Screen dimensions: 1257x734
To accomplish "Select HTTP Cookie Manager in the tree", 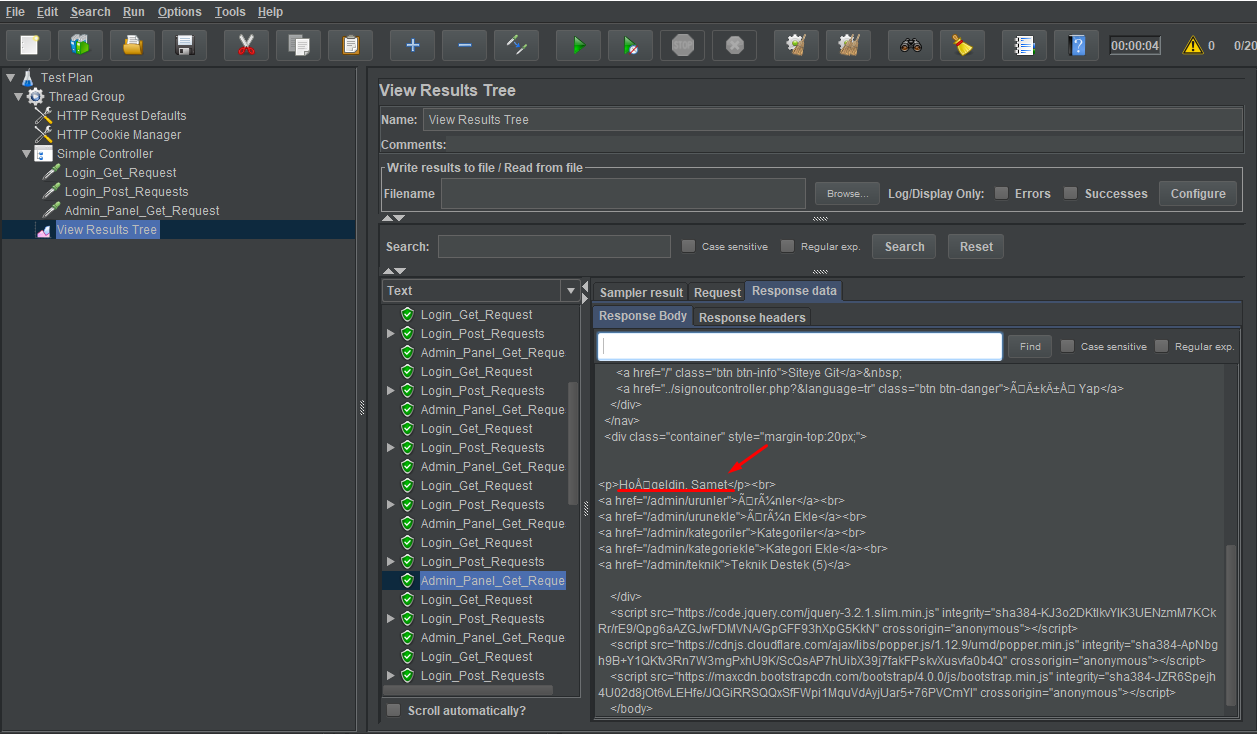I will (x=119, y=134).
